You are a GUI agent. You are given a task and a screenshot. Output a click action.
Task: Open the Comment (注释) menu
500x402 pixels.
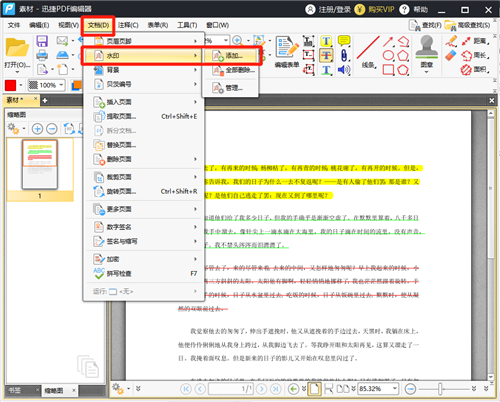(128, 25)
